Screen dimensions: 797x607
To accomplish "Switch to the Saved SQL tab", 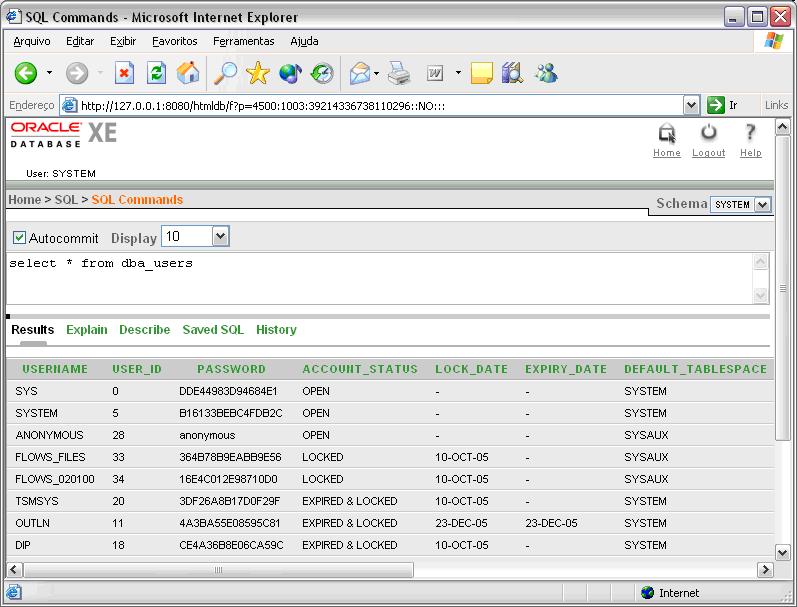I will click(x=212, y=330).
